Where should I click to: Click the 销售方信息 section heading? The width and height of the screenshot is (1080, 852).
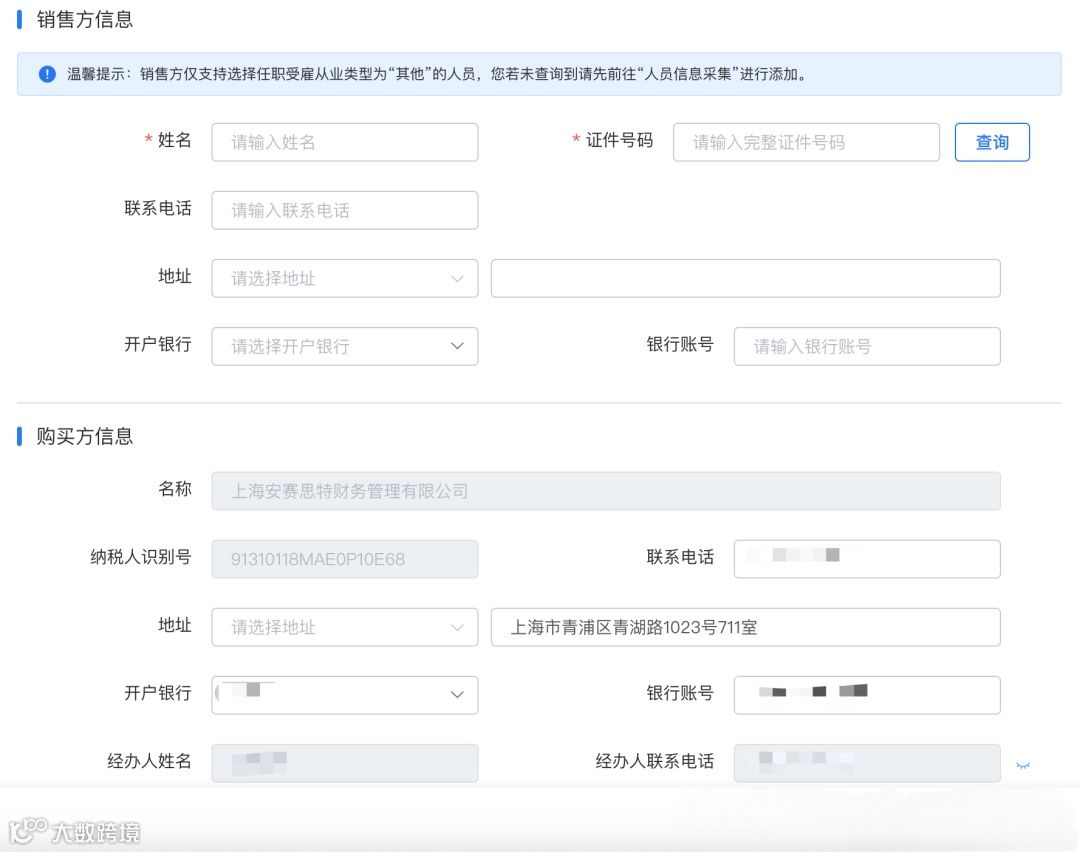(x=85, y=19)
